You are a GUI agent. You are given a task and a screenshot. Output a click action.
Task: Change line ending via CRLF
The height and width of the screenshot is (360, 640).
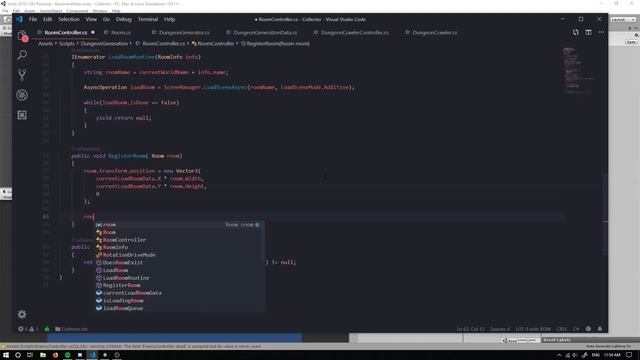click(x=562, y=329)
